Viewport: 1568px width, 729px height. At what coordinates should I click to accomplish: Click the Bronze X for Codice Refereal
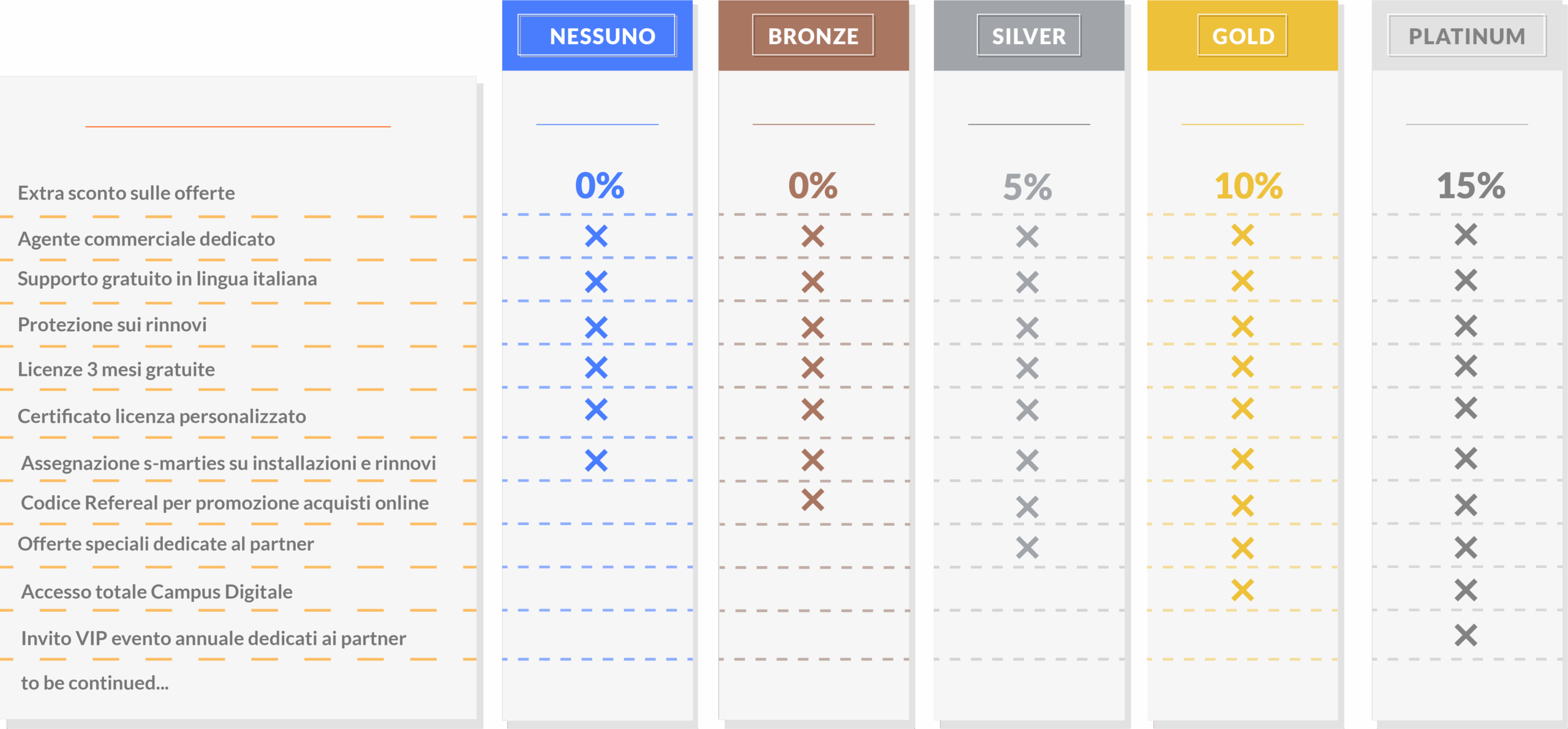pos(813,500)
